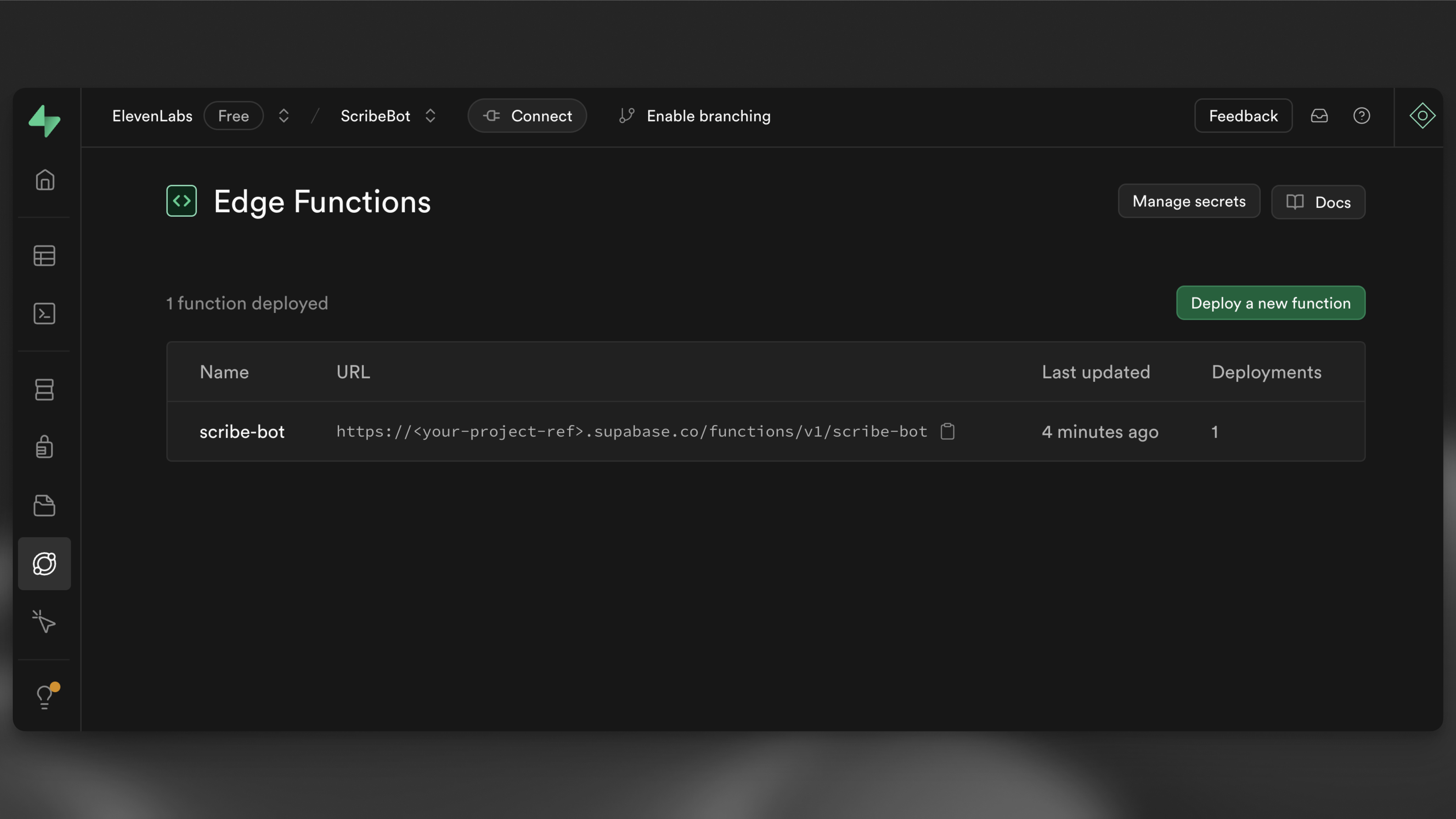
Task: Open the SQL Editor
Action: click(45, 314)
